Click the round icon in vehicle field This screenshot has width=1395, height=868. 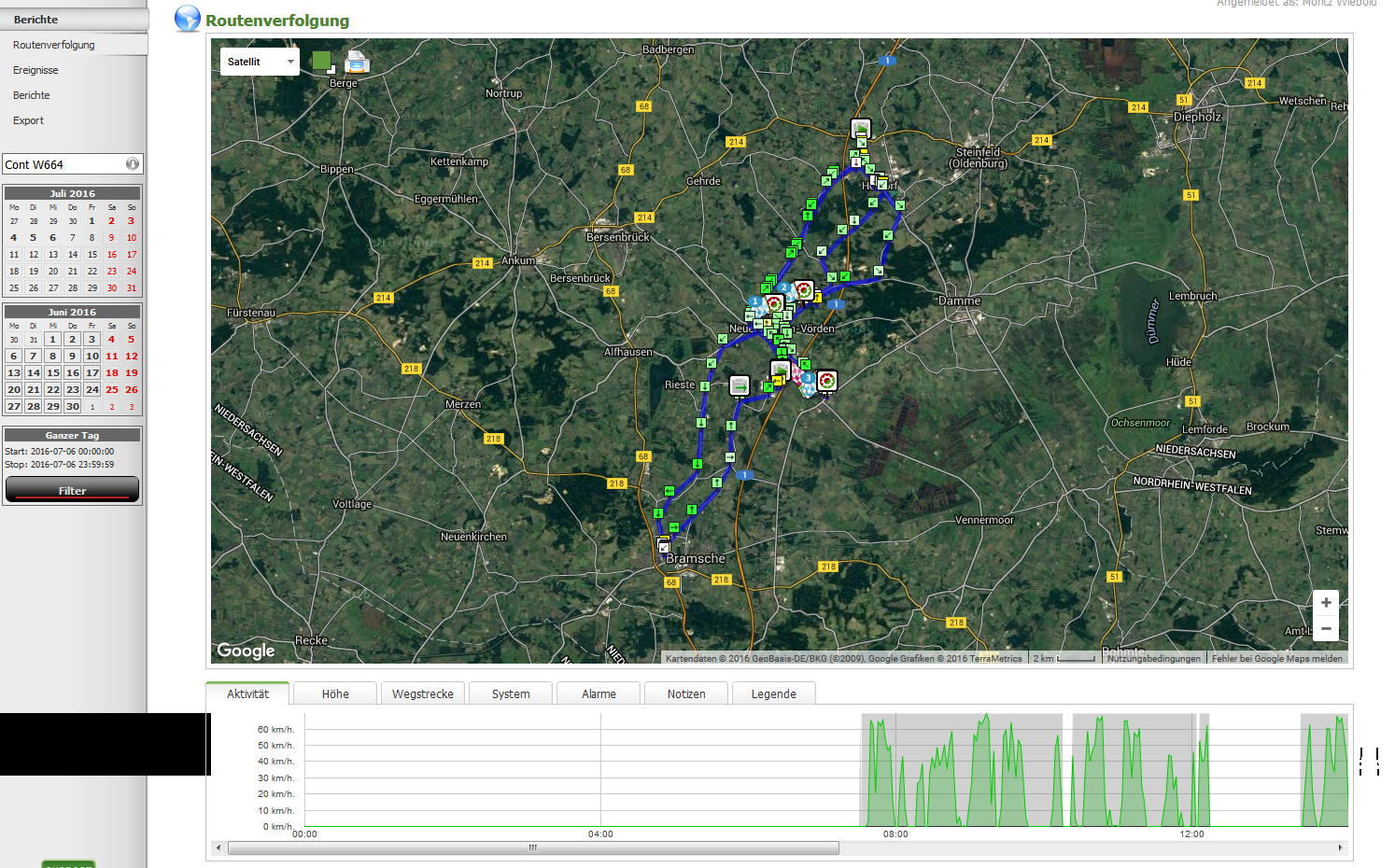[x=133, y=164]
